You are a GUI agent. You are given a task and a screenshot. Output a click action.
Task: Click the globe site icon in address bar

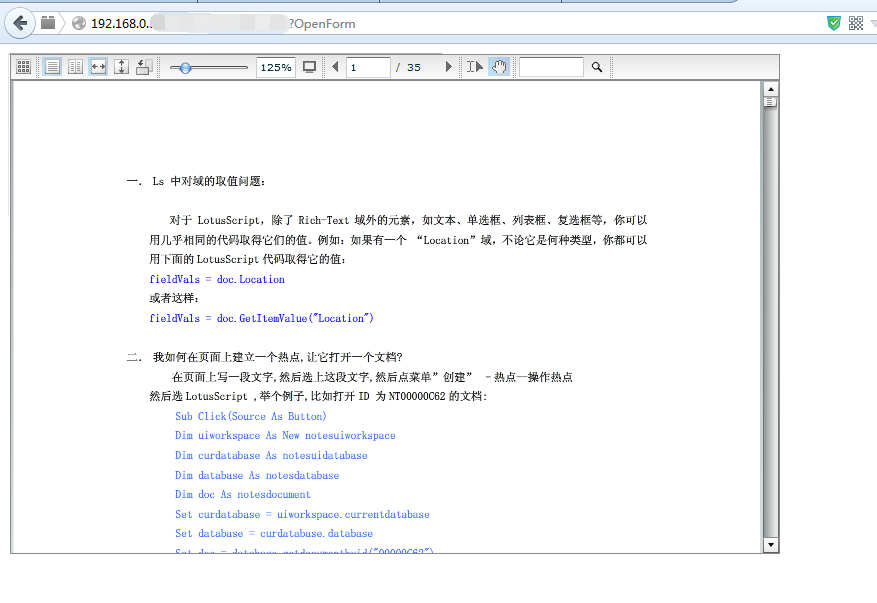(79, 23)
